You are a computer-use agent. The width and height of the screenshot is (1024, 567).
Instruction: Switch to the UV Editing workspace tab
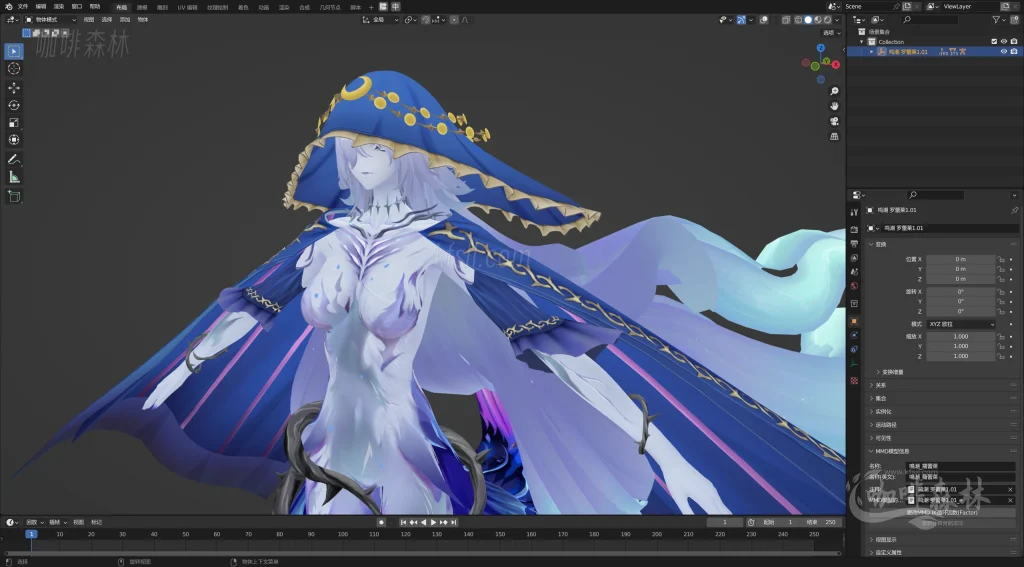coord(187,7)
